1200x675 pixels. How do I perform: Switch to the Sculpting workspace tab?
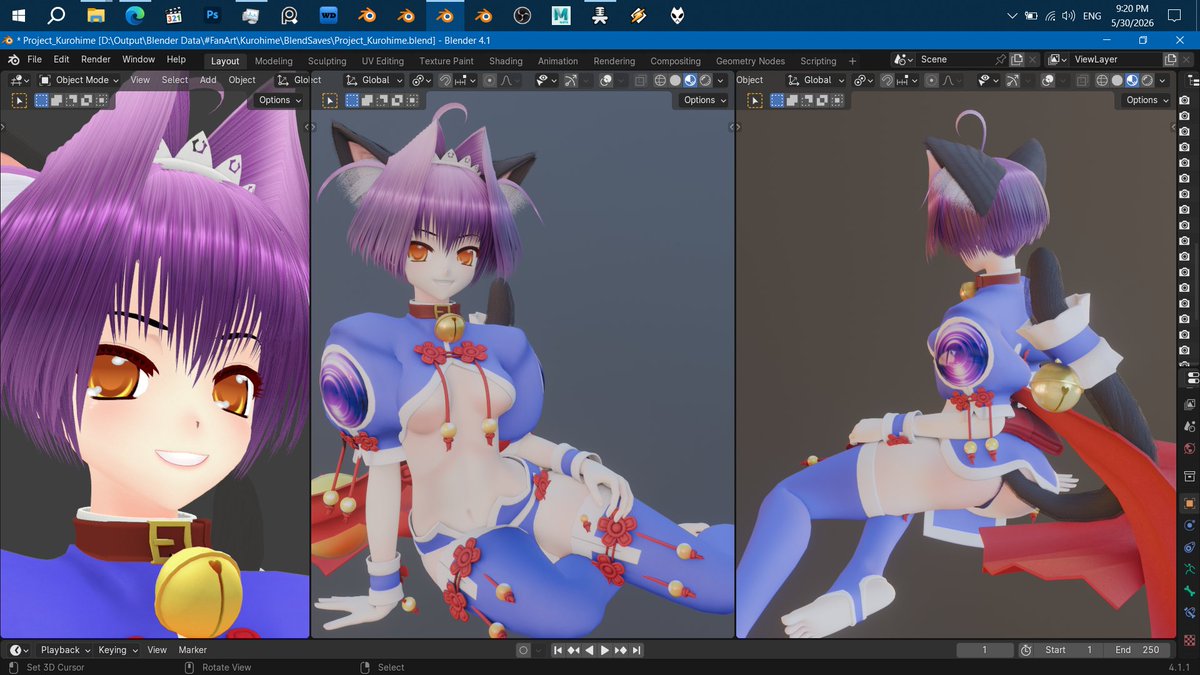coord(327,61)
